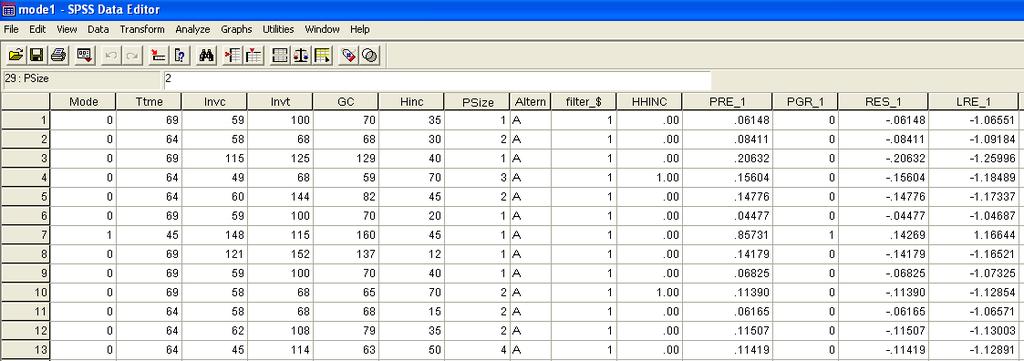The height and width of the screenshot is (361, 1024).
Task: Save the data file via floppy icon
Action: (37, 55)
